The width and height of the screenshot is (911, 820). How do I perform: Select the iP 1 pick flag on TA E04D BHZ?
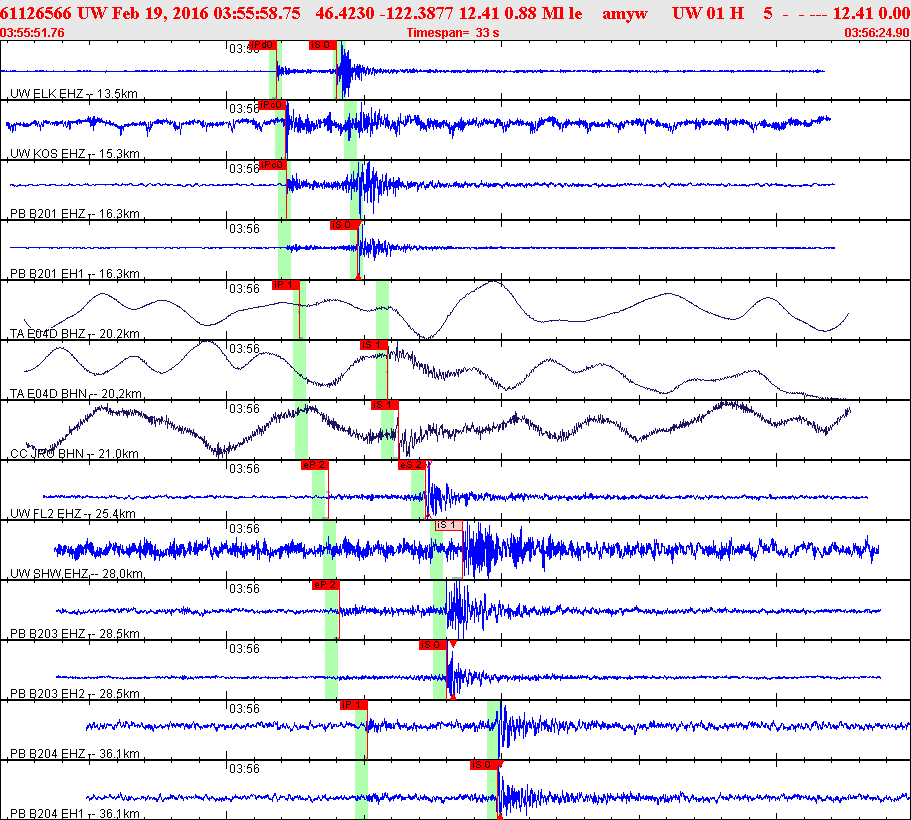tap(285, 285)
